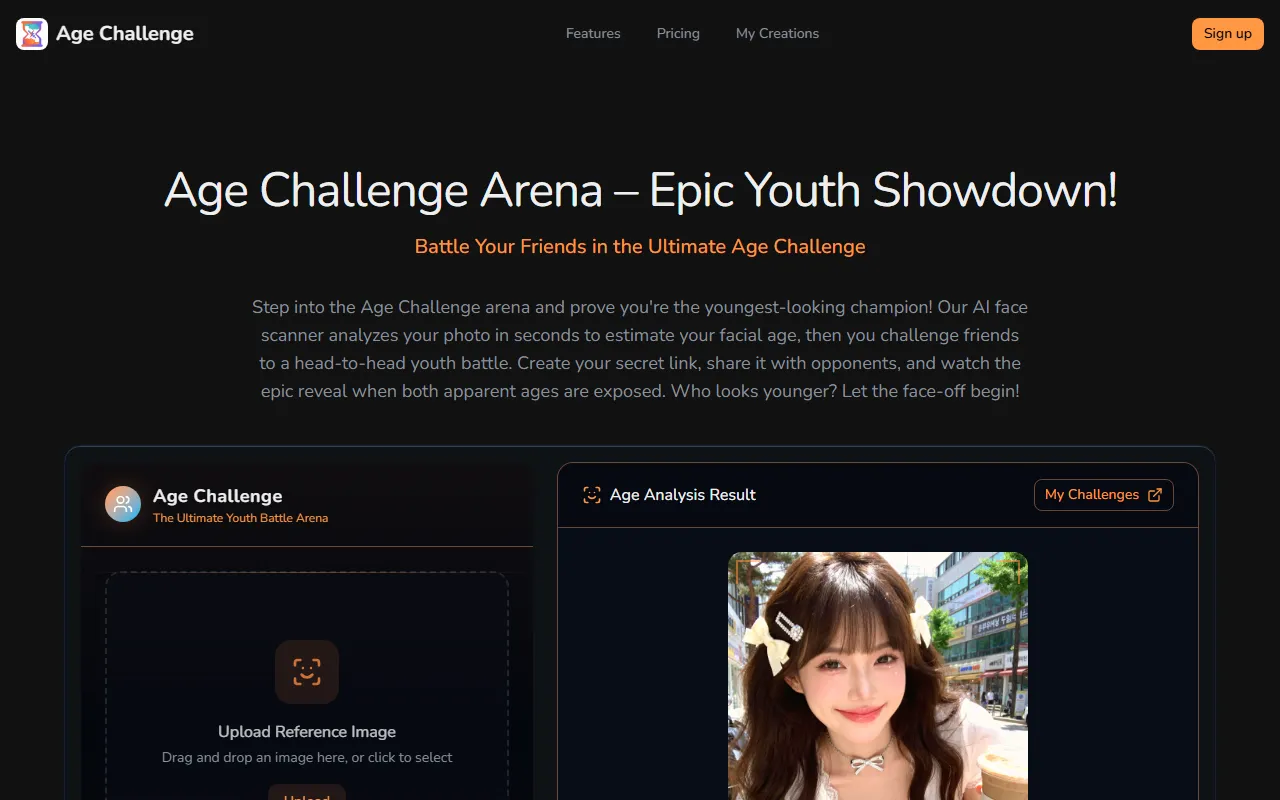
Task: Click the drag and drop image hint text
Action: pos(307,758)
